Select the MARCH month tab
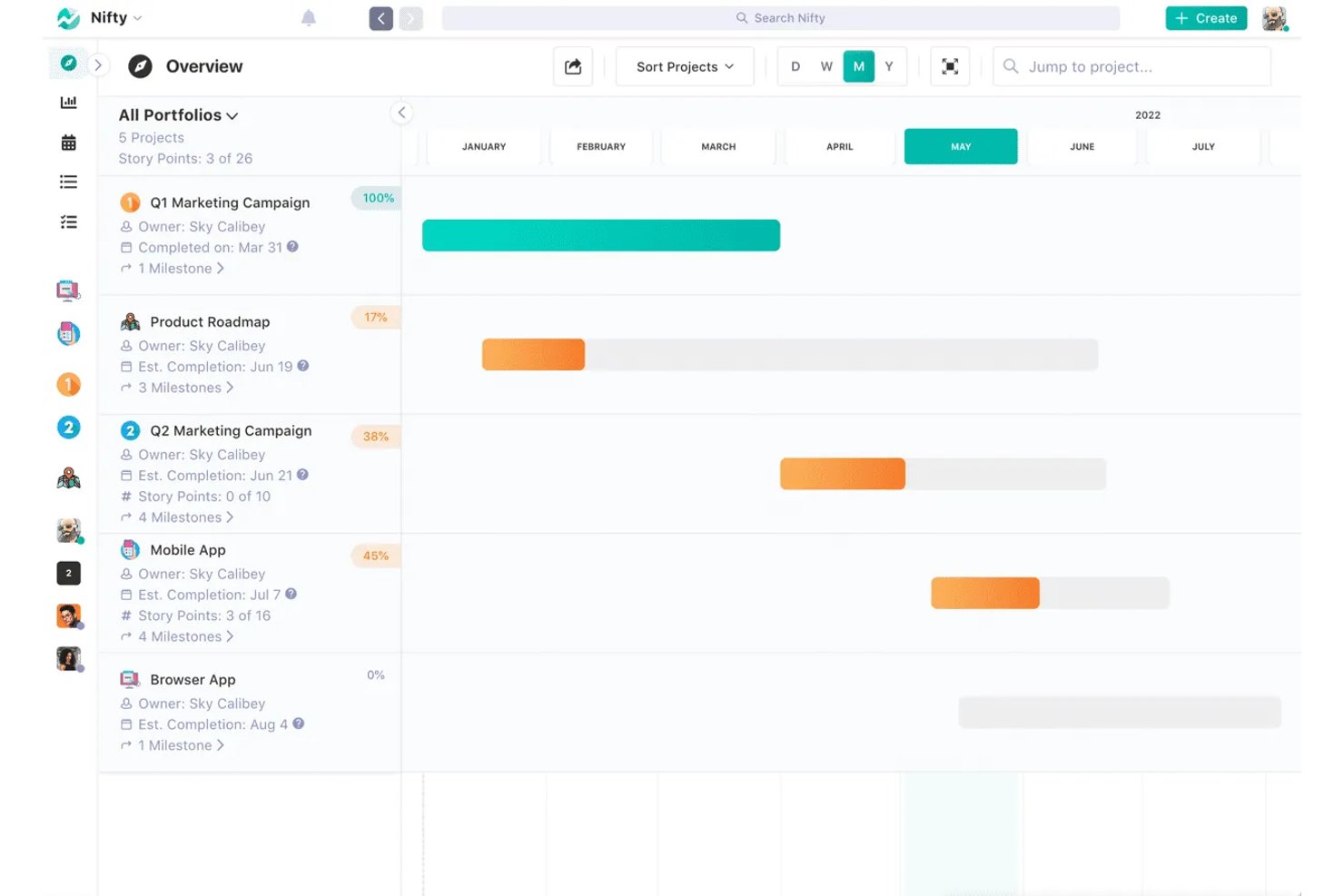 718,146
